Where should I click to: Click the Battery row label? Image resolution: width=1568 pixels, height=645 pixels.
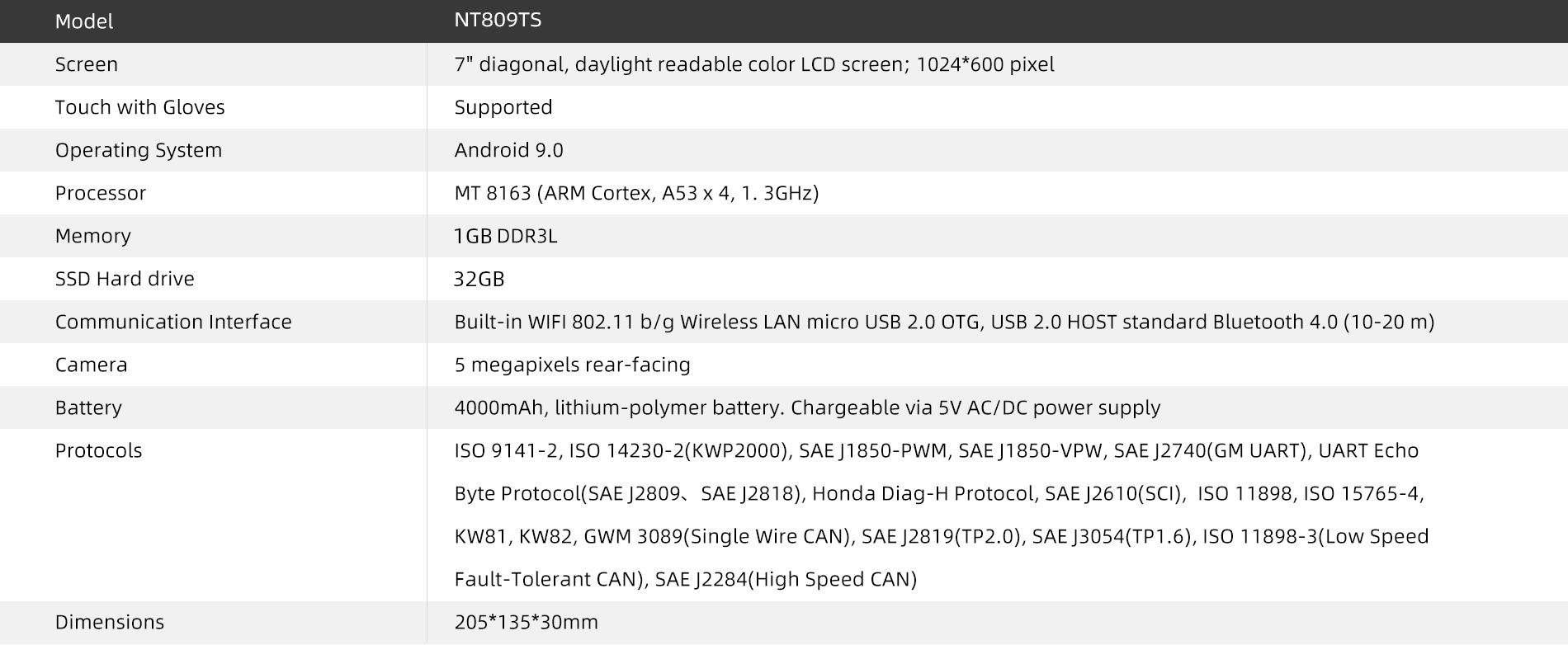(88, 407)
